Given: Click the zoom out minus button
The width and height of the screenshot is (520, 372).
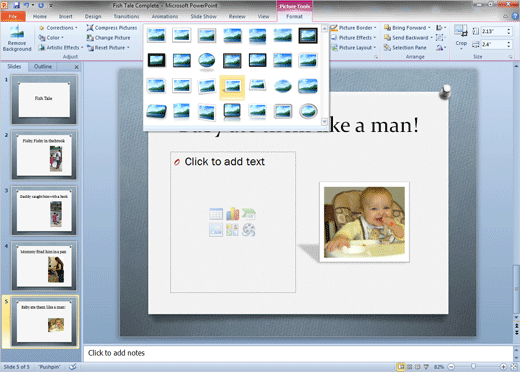Looking at the screenshot, I should [451, 367].
